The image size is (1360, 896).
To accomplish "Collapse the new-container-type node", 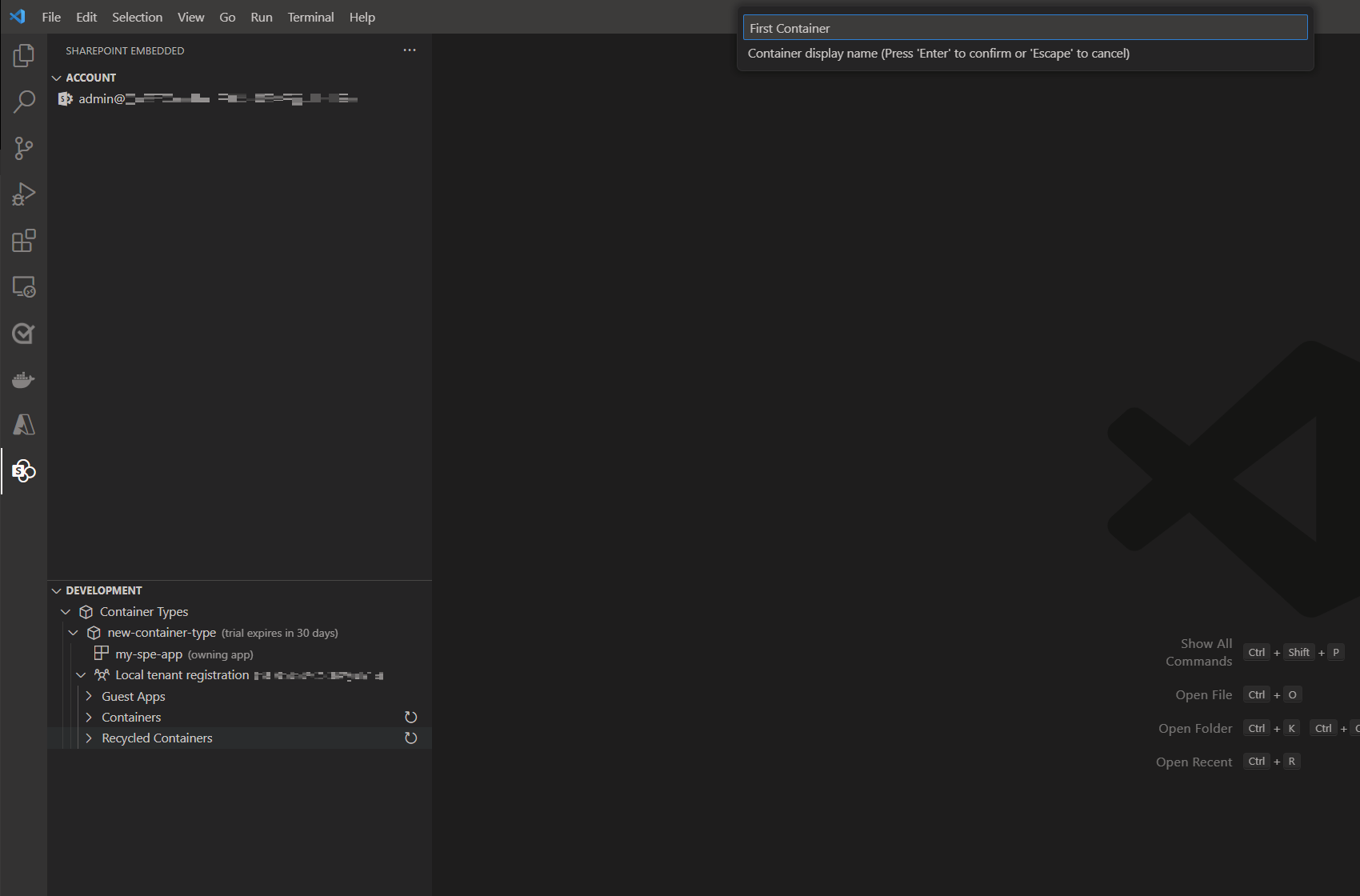I will tap(74, 633).
